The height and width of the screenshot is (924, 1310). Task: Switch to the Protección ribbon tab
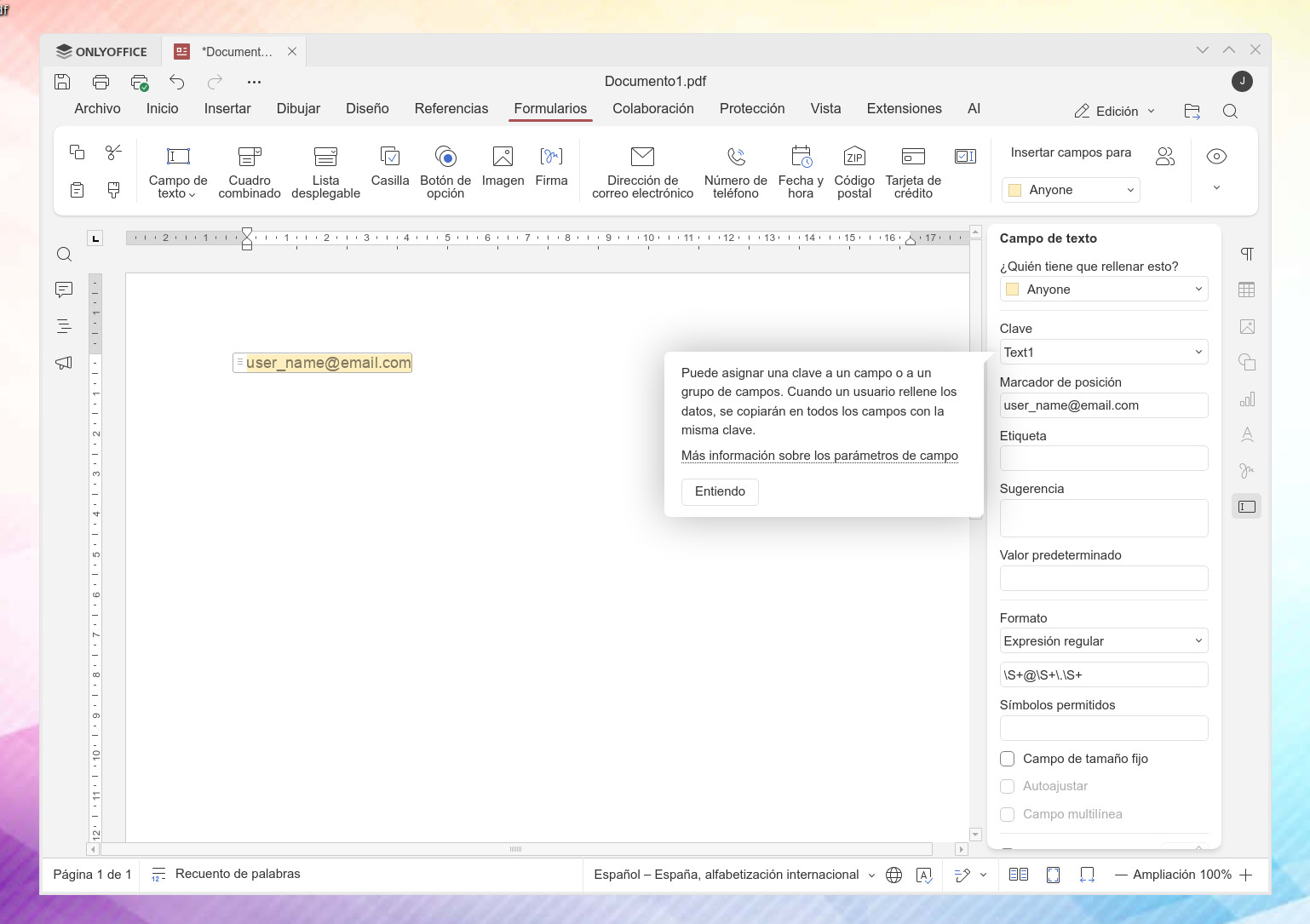pos(752,108)
